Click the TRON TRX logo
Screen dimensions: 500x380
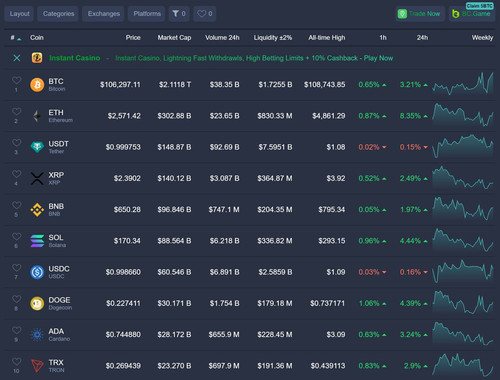(37, 366)
